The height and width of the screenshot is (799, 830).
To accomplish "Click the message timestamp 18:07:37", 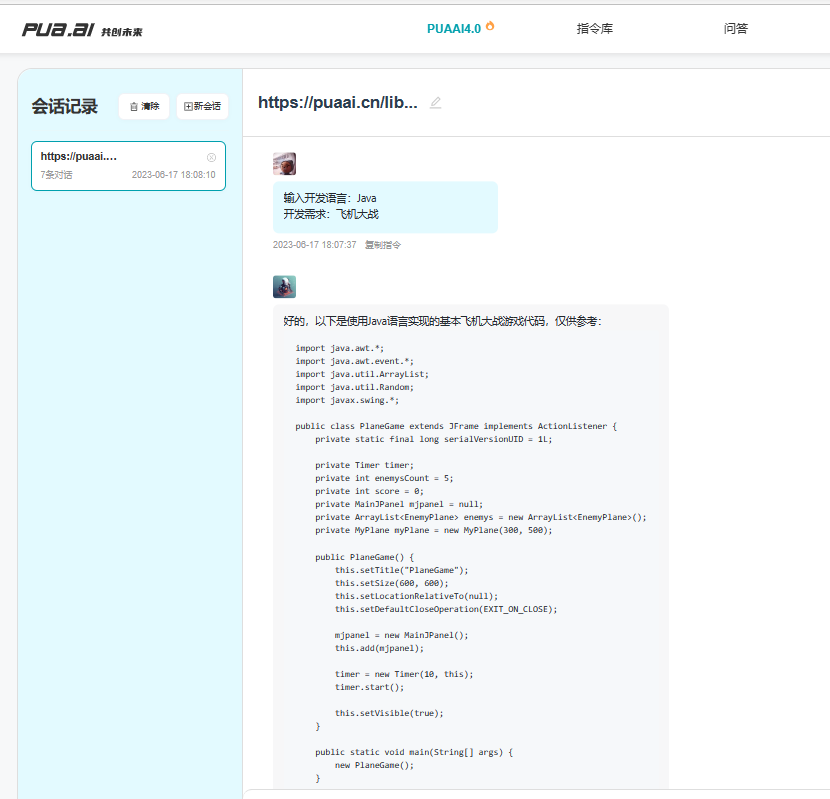I will click(314, 245).
